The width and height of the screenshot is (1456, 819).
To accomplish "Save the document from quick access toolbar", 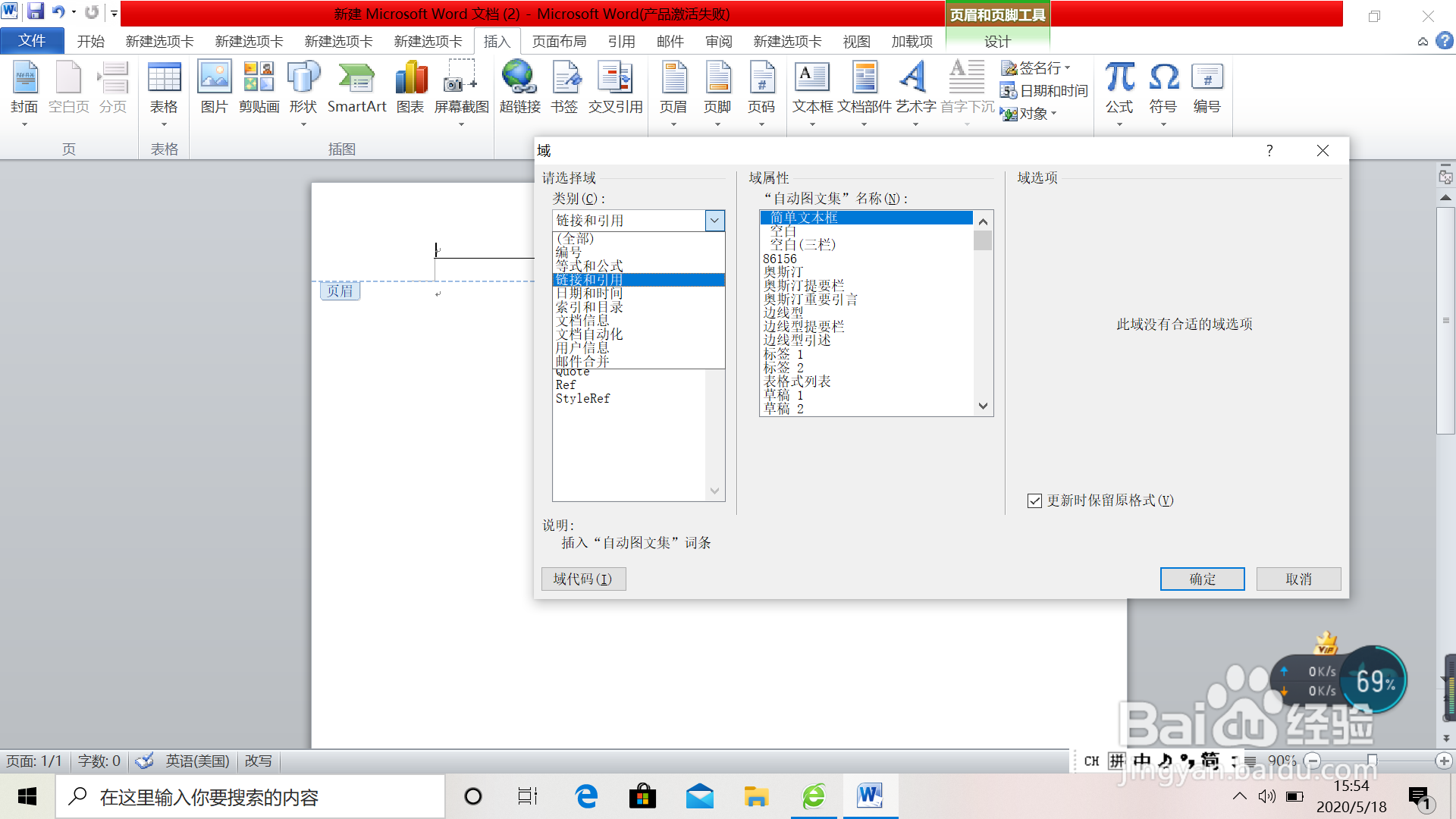I will pyautogui.click(x=35, y=12).
